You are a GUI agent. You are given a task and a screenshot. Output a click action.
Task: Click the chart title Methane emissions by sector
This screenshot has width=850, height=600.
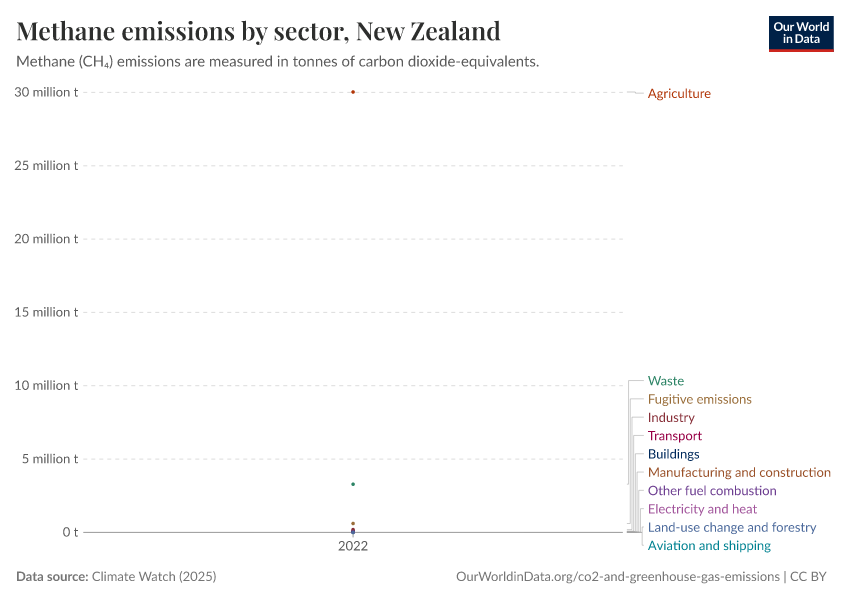(259, 30)
